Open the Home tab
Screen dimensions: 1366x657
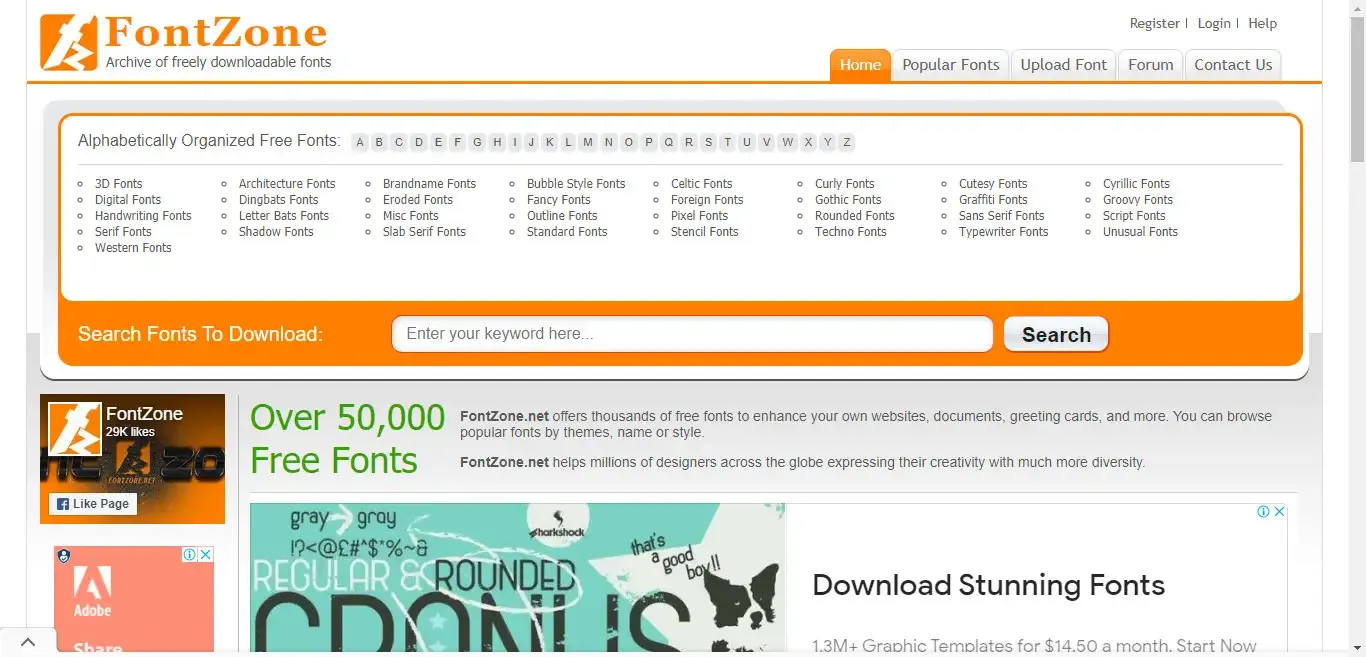tap(860, 65)
